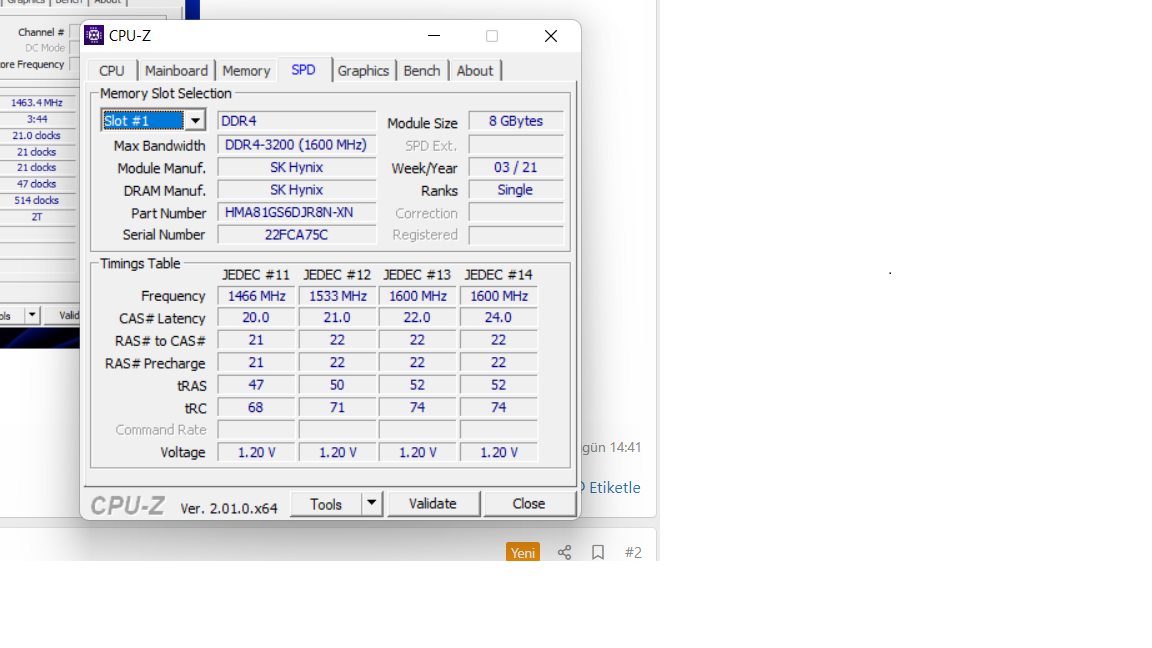Select the SPD tab

coord(303,70)
